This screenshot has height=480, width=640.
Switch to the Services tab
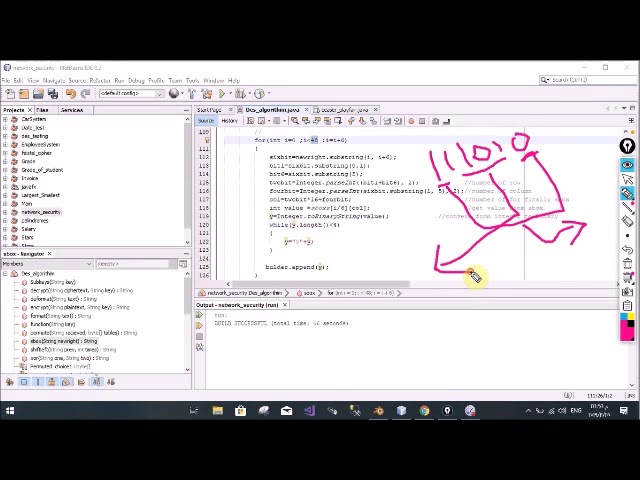[x=72, y=110]
